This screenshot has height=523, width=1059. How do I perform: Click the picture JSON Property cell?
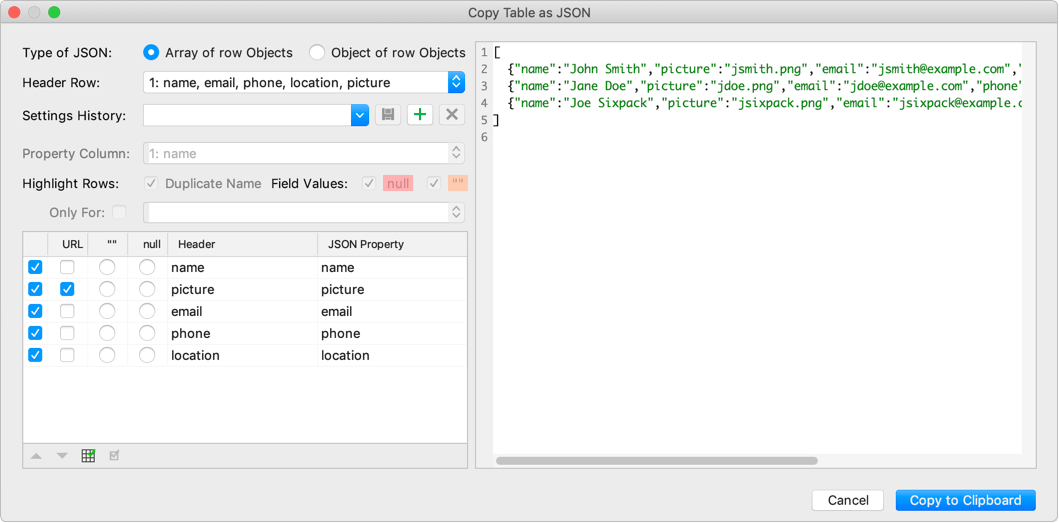pos(392,289)
